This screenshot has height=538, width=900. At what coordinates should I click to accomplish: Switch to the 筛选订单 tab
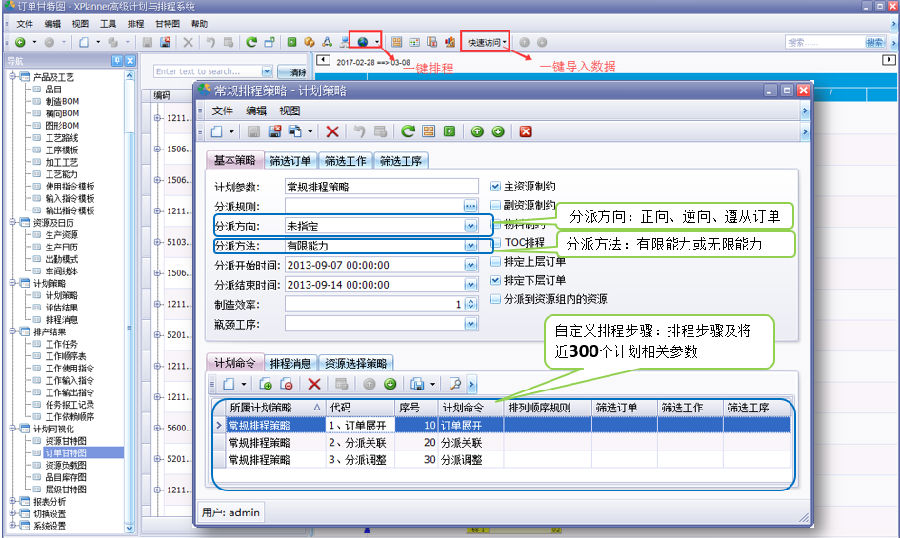pos(291,161)
